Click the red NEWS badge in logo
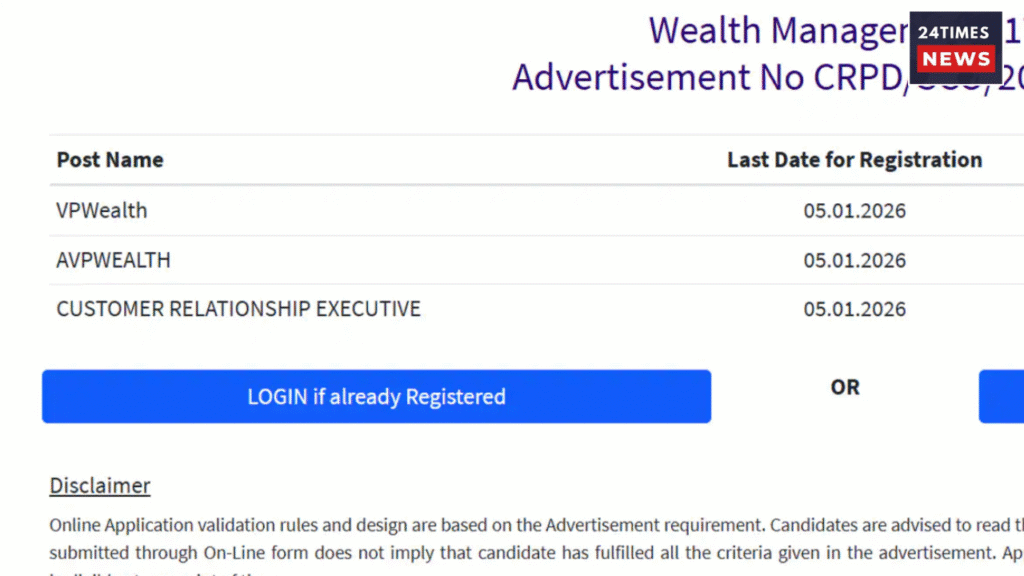Viewport: 1024px width, 576px height. [x=956, y=60]
